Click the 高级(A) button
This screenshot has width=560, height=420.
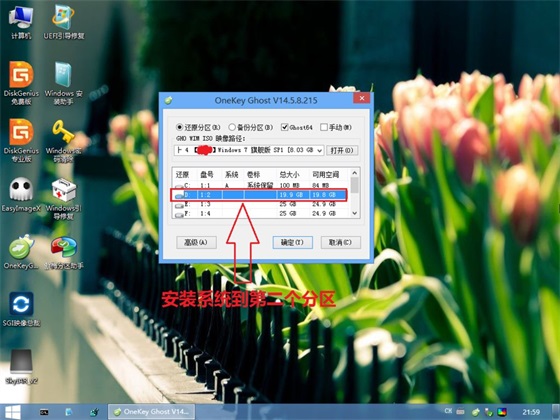coord(196,242)
